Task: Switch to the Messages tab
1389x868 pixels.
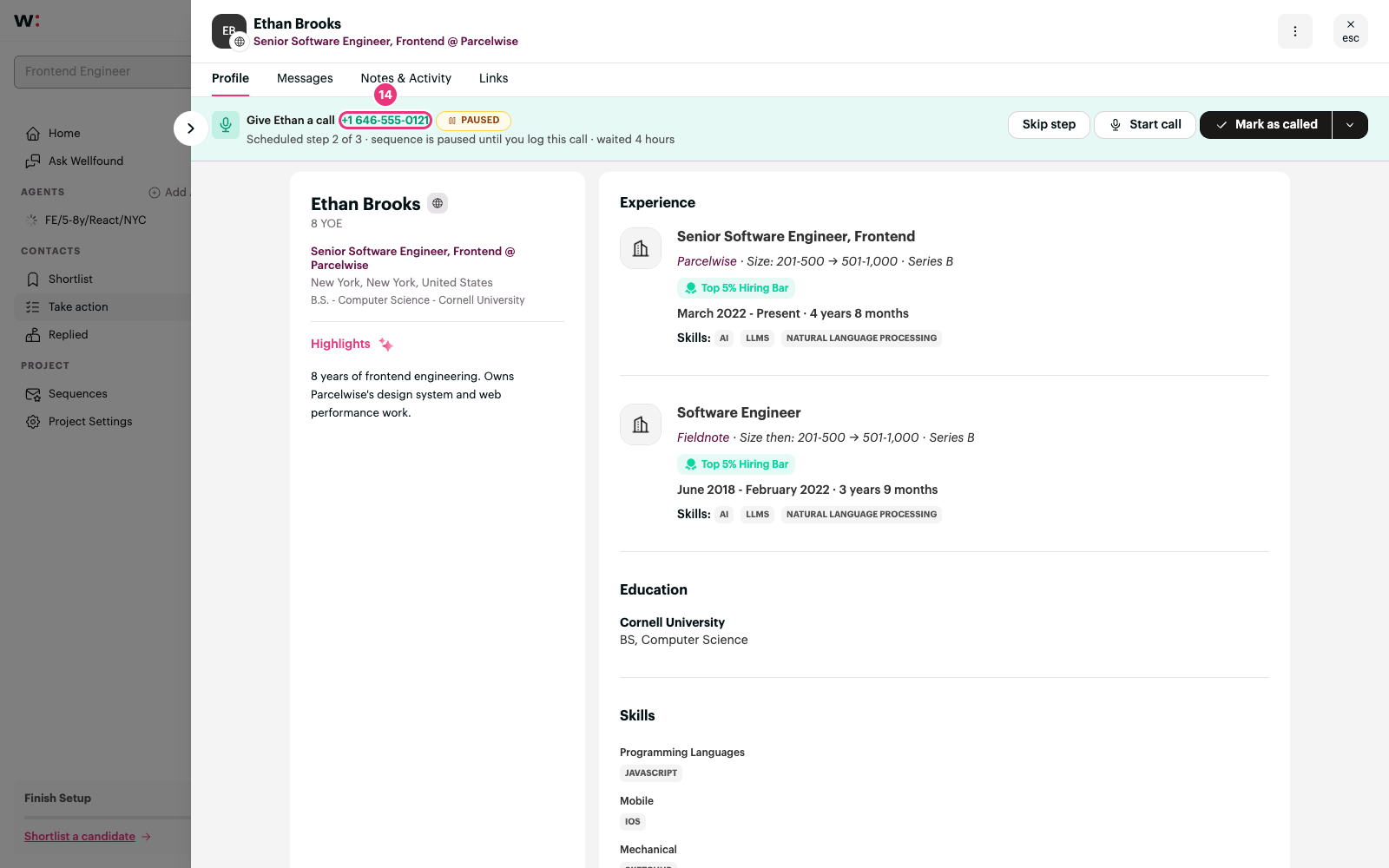Action: click(x=305, y=78)
